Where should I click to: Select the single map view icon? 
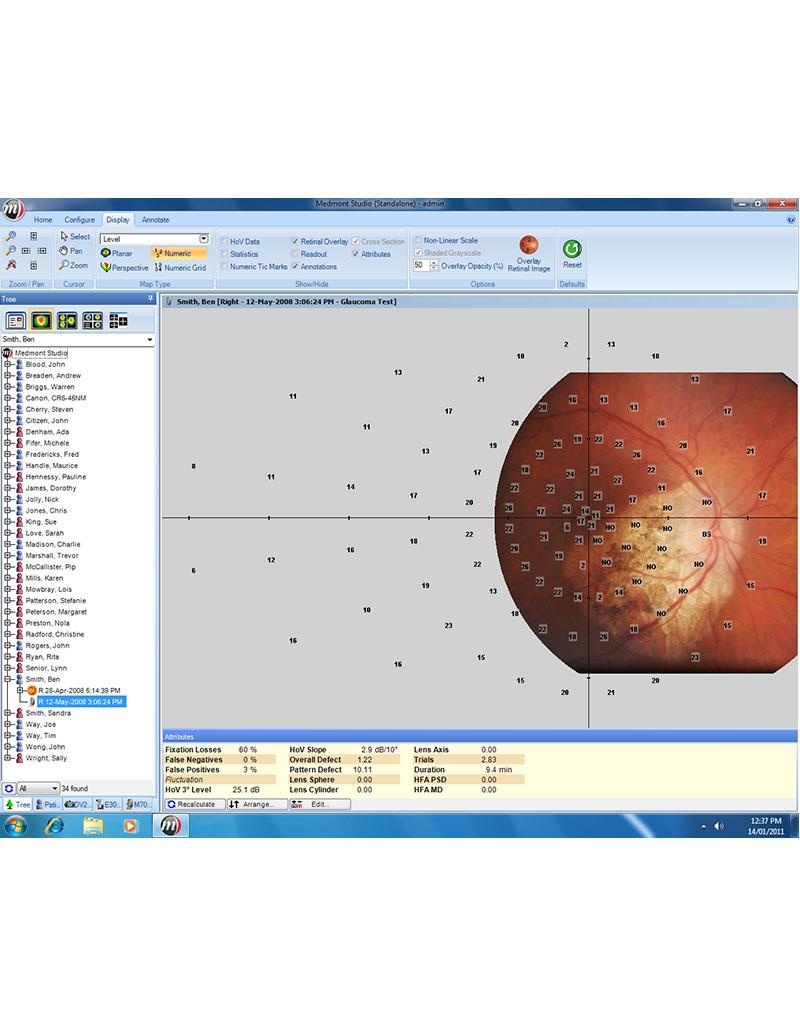41,321
